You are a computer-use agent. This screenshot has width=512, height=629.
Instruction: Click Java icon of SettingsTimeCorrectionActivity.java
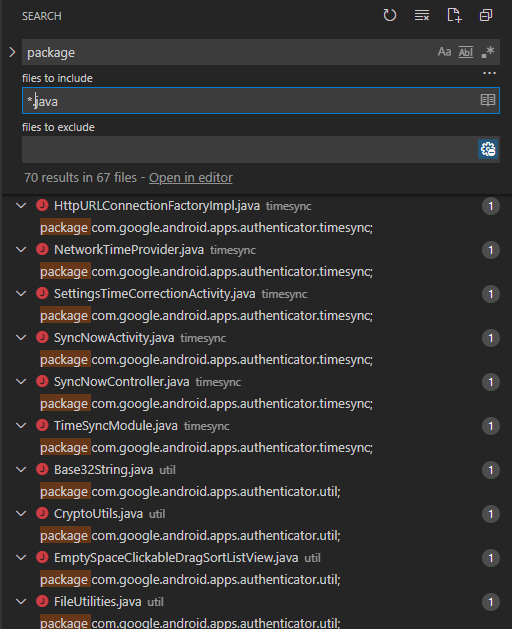pyautogui.click(x=42, y=293)
